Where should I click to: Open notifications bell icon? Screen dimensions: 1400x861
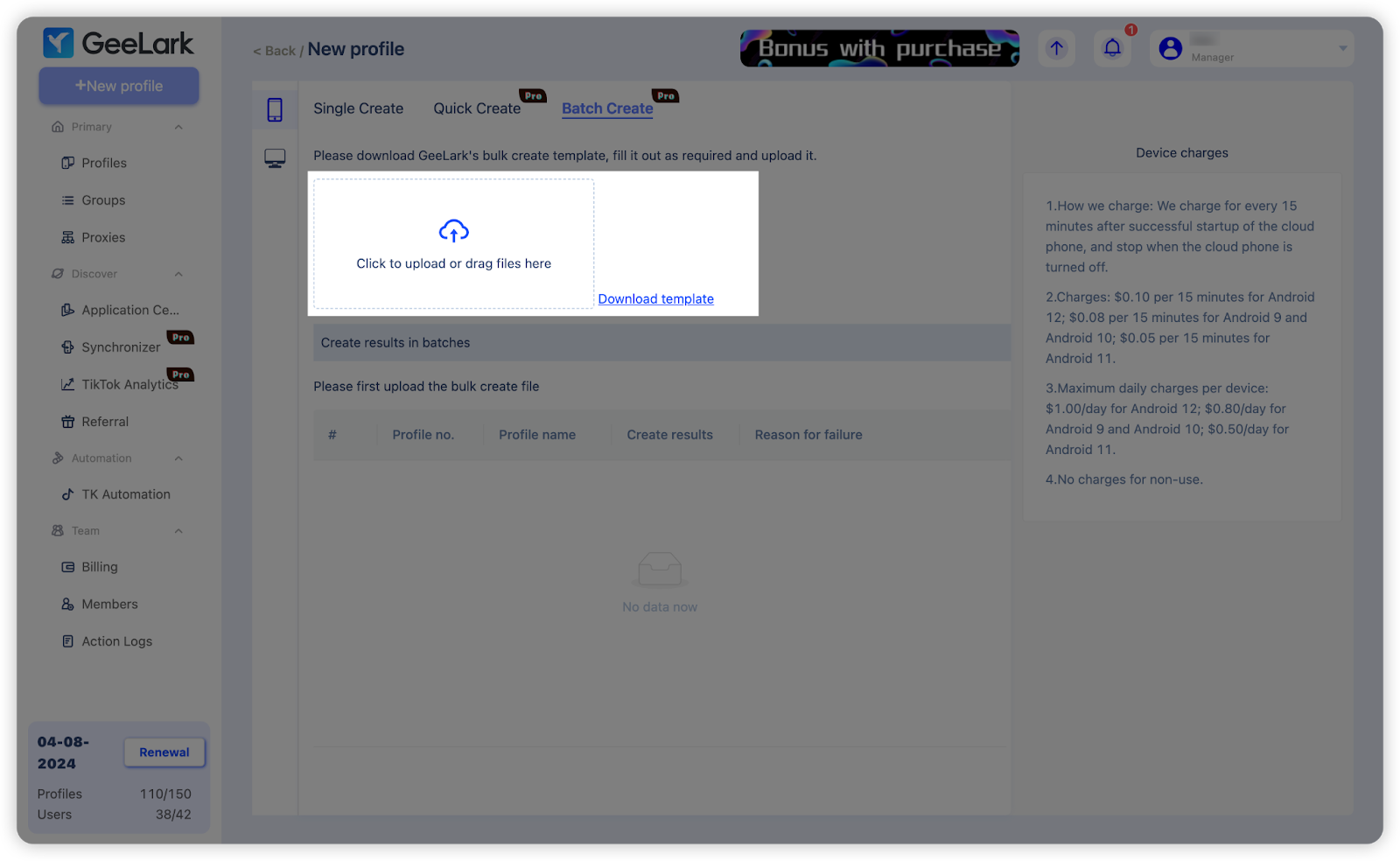(x=1112, y=48)
